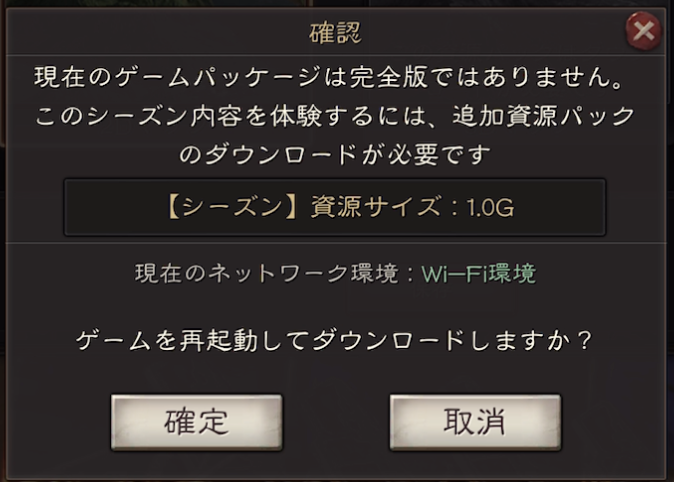674x482 pixels.
Task: Click the line のダウンロードが必要です
Action: (335, 157)
